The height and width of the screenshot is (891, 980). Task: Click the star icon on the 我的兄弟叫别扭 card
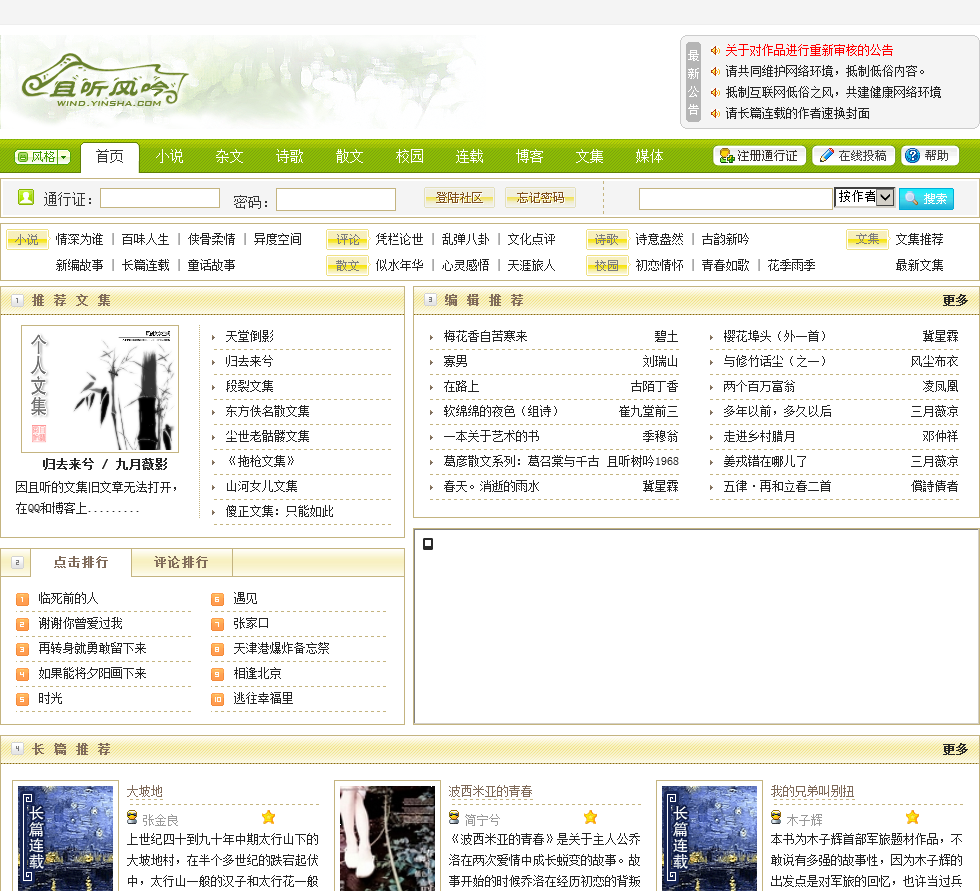tap(912, 817)
